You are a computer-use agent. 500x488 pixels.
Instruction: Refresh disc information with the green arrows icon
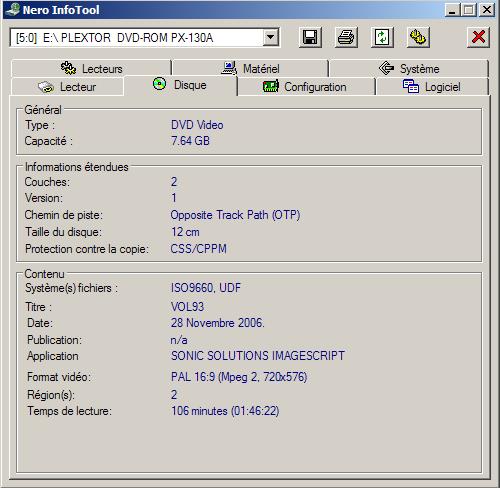(x=382, y=37)
